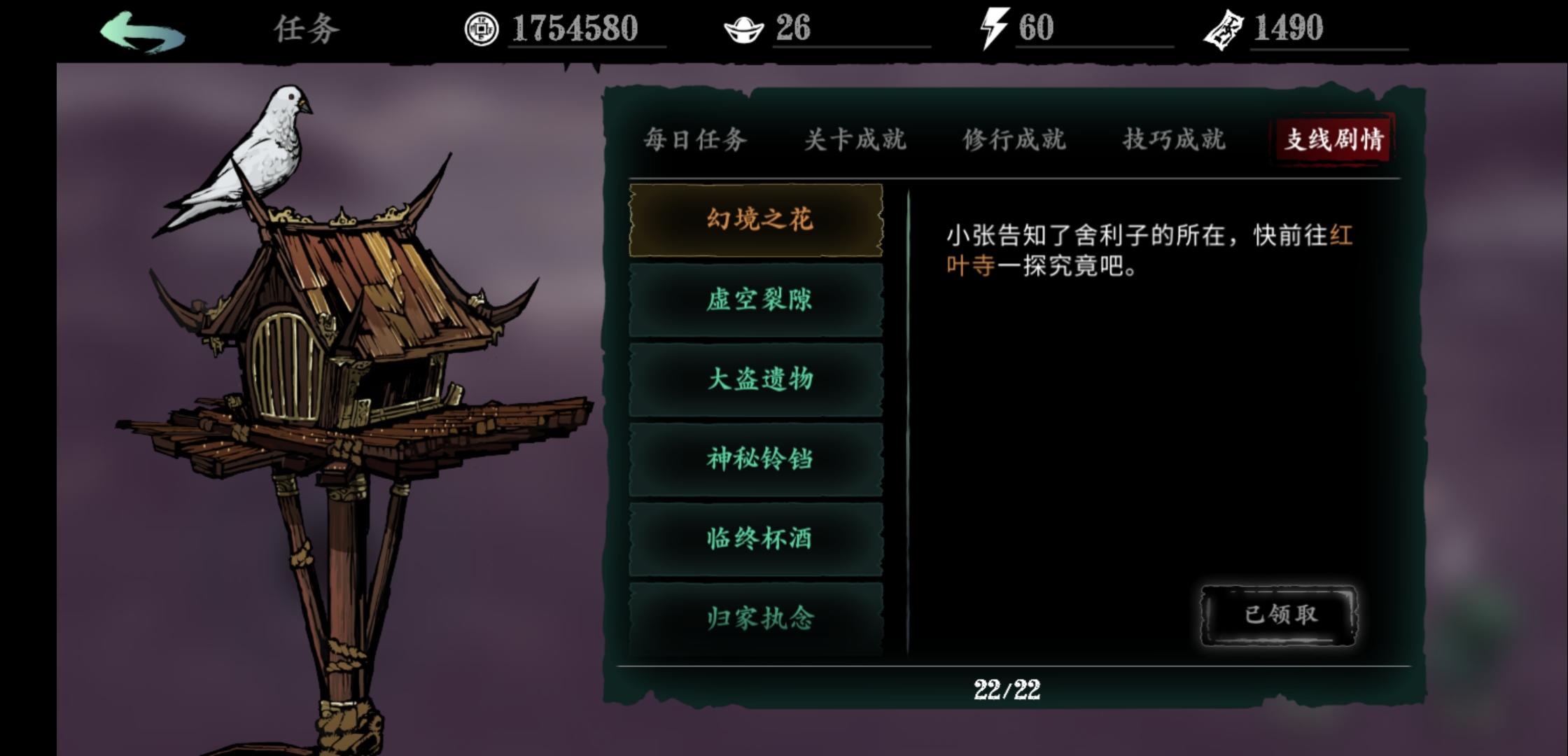View the 神秘铃铛 quest entry
Screen dimensions: 1568x756
pyautogui.click(x=756, y=460)
